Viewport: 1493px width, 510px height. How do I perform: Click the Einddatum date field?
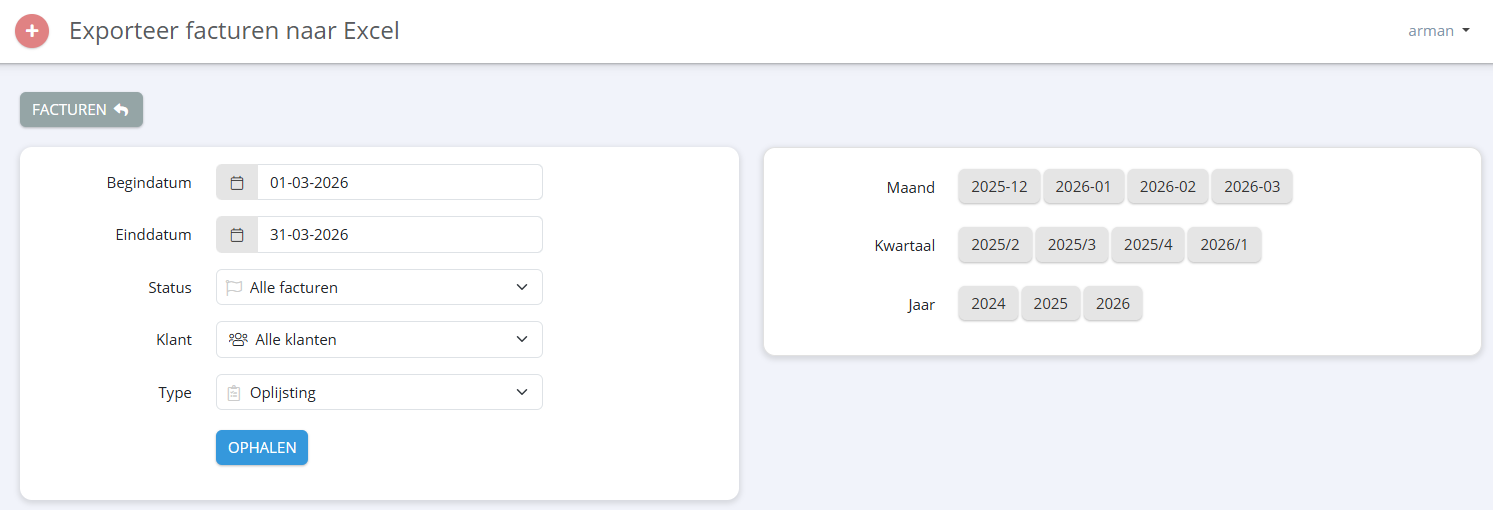(x=399, y=235)
